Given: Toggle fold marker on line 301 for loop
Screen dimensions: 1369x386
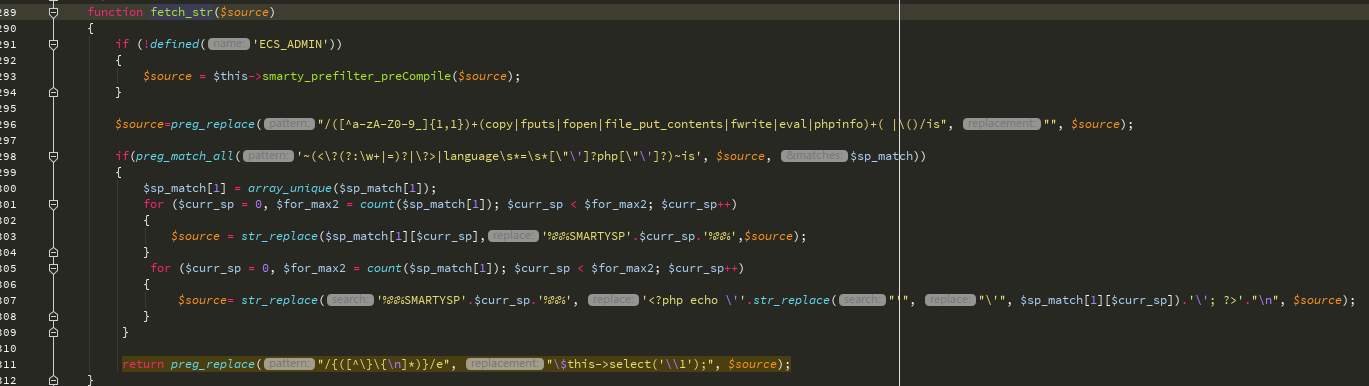Looking at the screenshot, I should [x=54, y=204].
